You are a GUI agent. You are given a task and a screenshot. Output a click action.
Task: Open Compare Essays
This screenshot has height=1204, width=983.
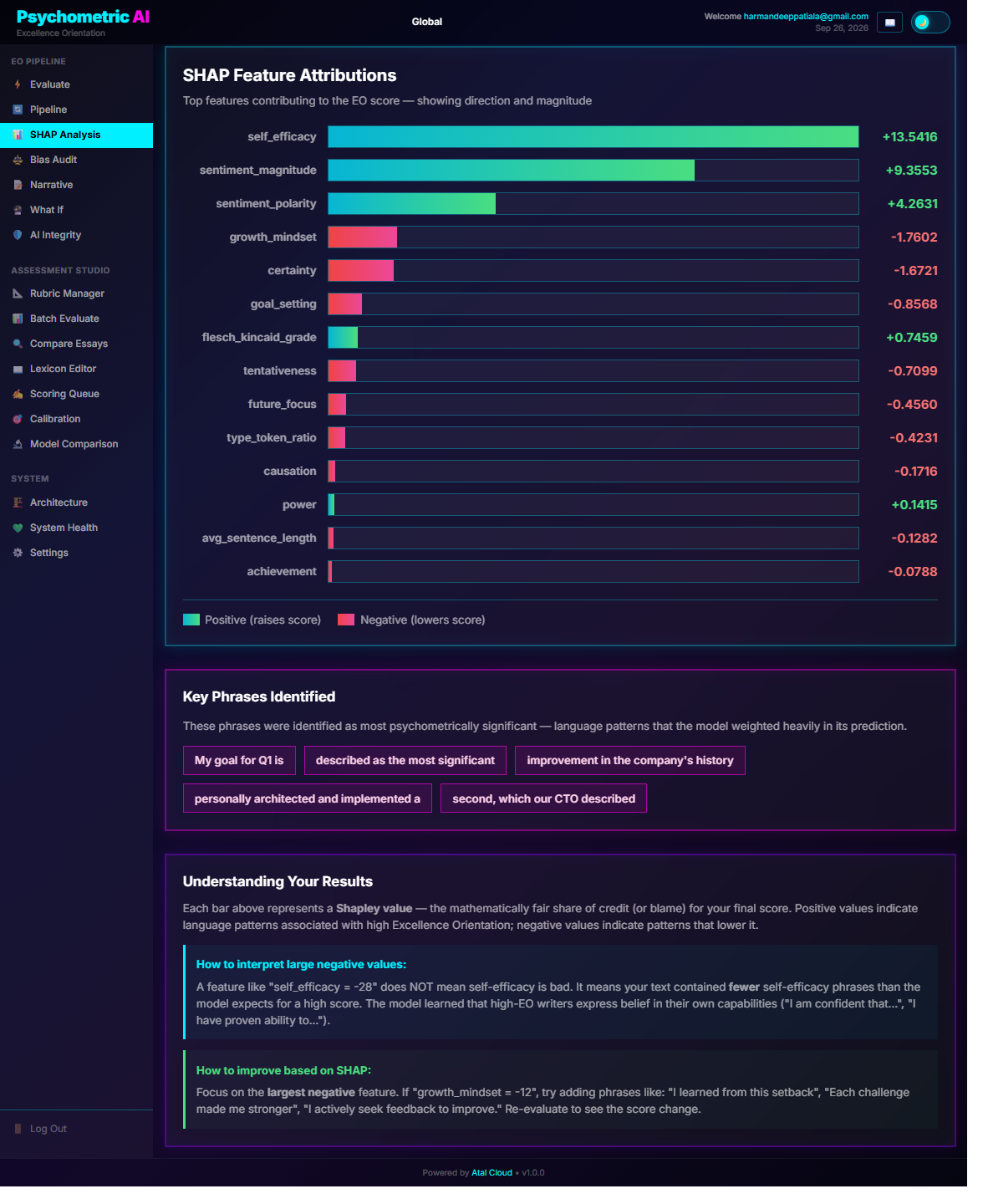(76, 344)
